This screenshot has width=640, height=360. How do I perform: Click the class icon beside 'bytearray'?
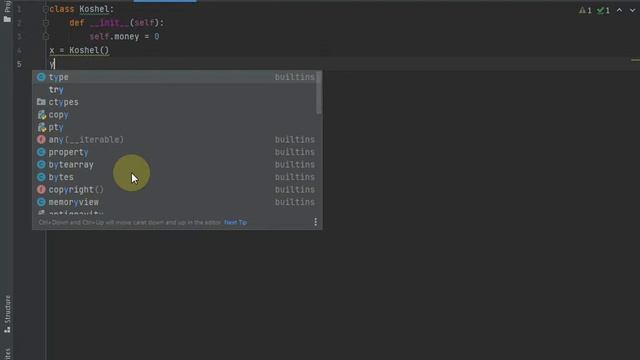pos(41,165)
